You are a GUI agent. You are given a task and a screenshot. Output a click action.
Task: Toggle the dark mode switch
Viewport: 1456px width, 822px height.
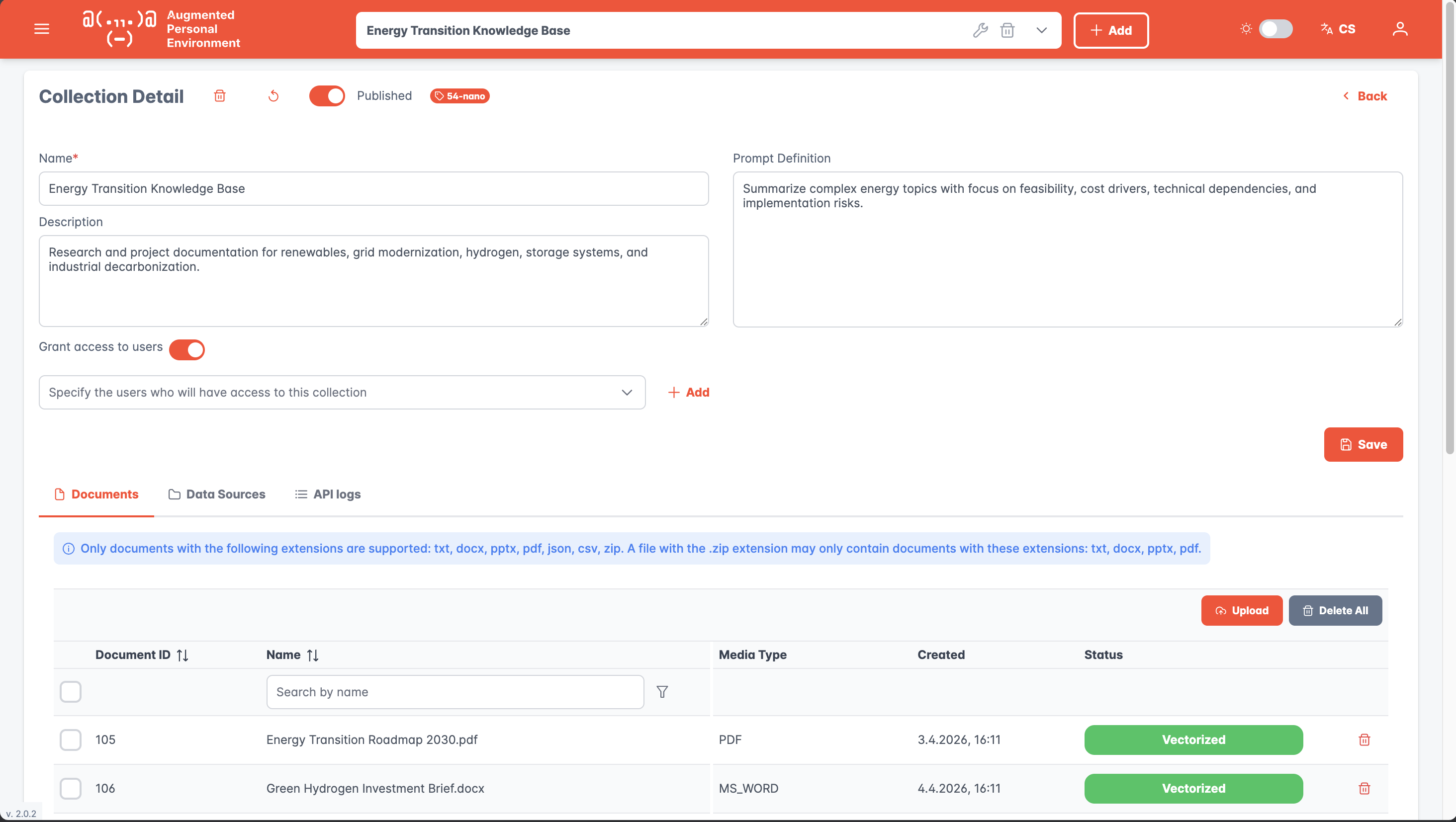click(1275, 29)
